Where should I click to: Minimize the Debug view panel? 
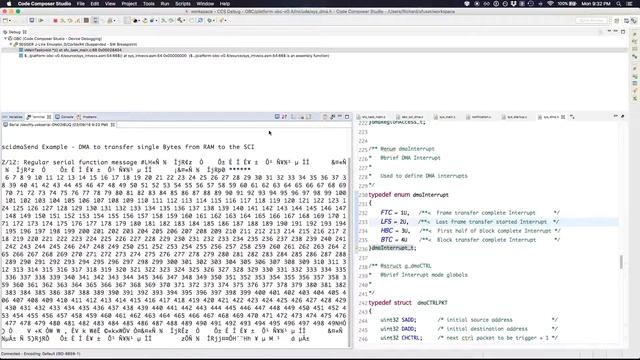(x=616, y=31)
